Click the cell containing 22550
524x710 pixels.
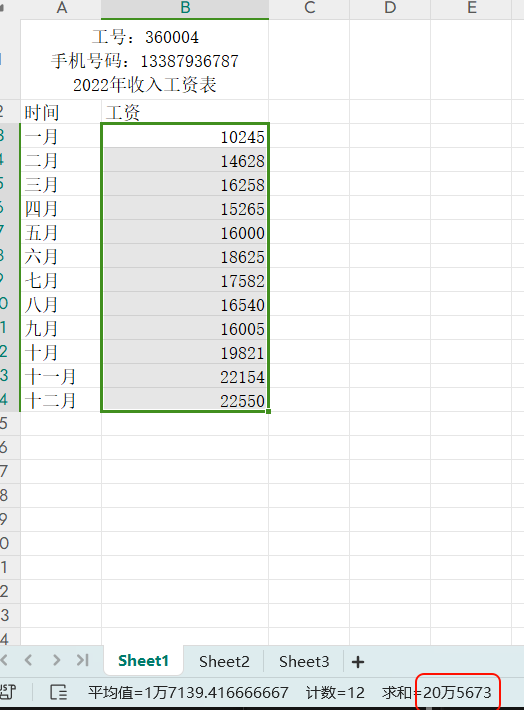[185, 400]
